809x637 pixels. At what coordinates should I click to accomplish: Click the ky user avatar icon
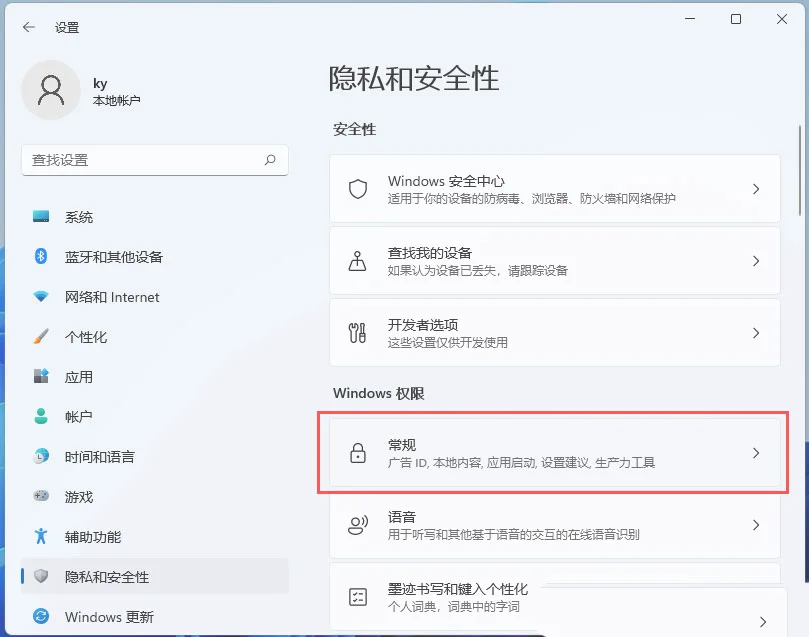[x=50, y=90]
